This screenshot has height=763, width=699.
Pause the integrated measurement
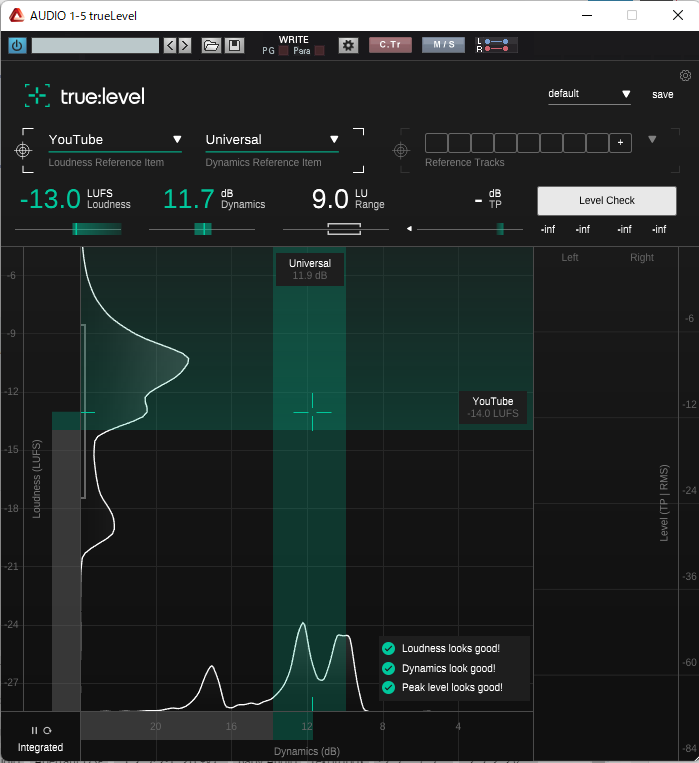coord(34,730)
